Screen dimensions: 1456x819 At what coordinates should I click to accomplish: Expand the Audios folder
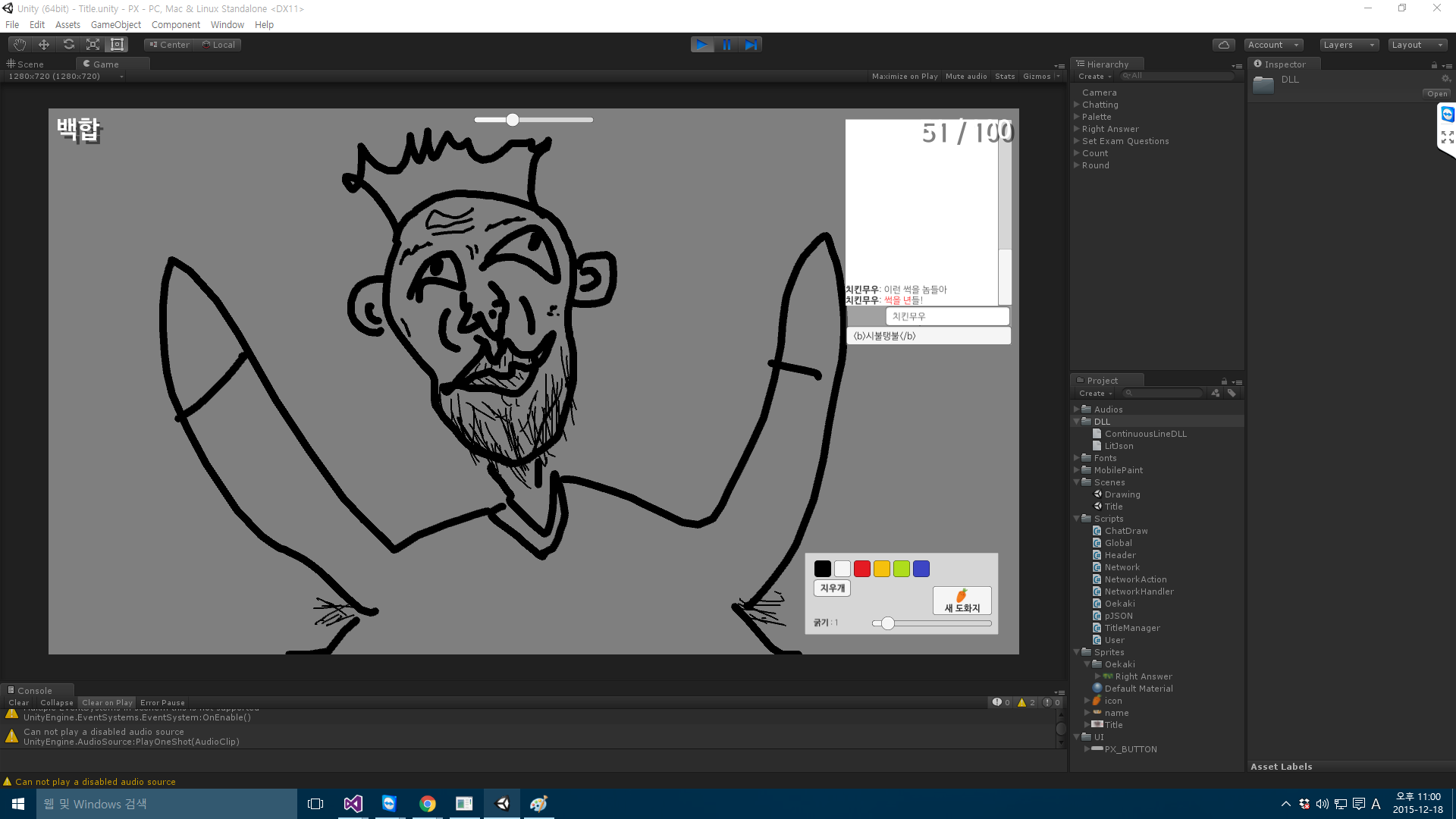click(1076, 409)
